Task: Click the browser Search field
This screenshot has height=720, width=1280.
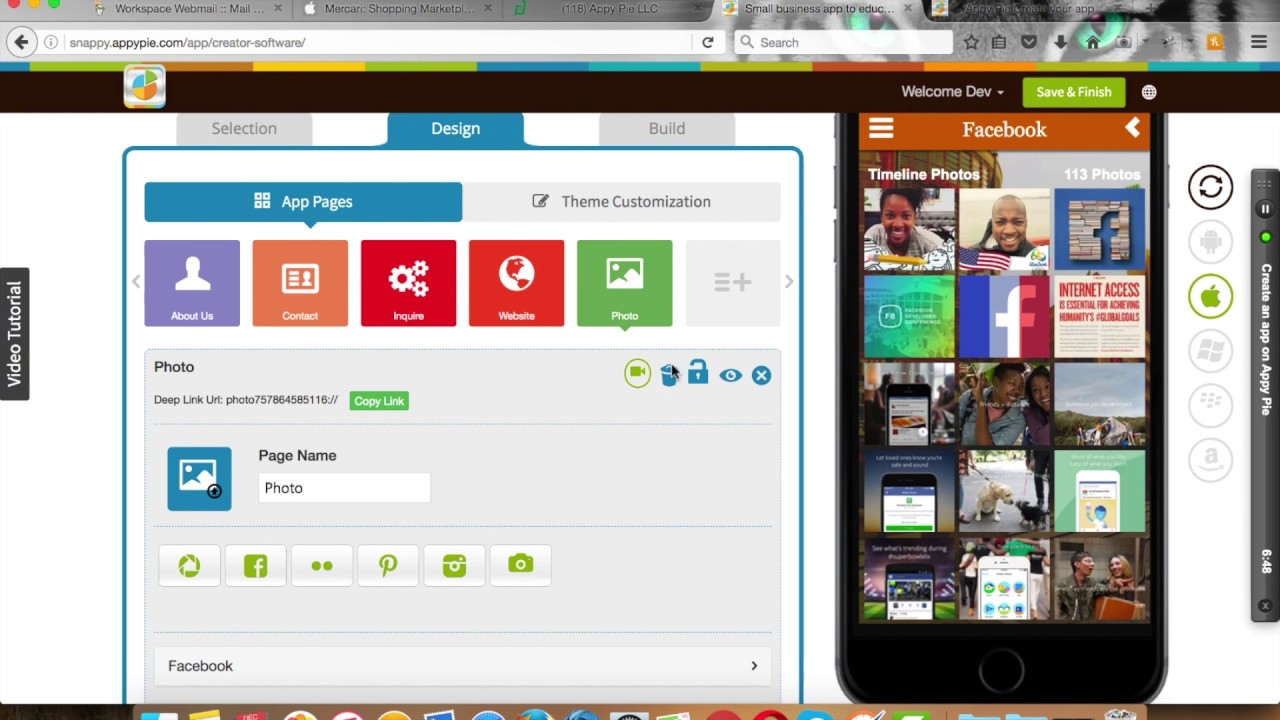Action: [x=843, y=43]
